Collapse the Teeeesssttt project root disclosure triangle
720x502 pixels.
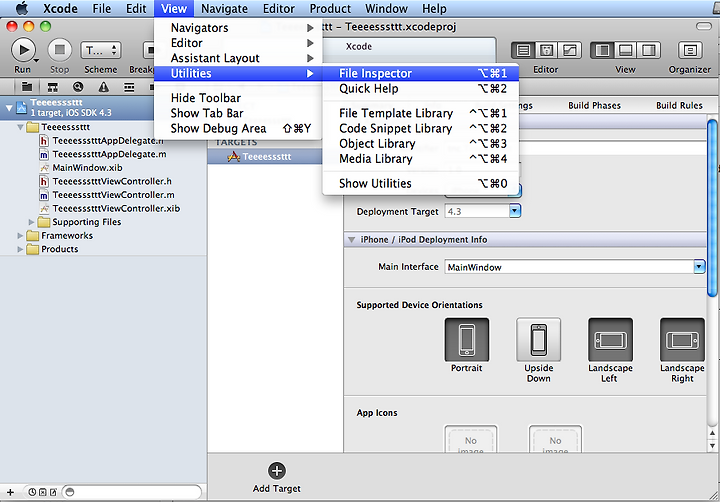click(x=9, y=108)
